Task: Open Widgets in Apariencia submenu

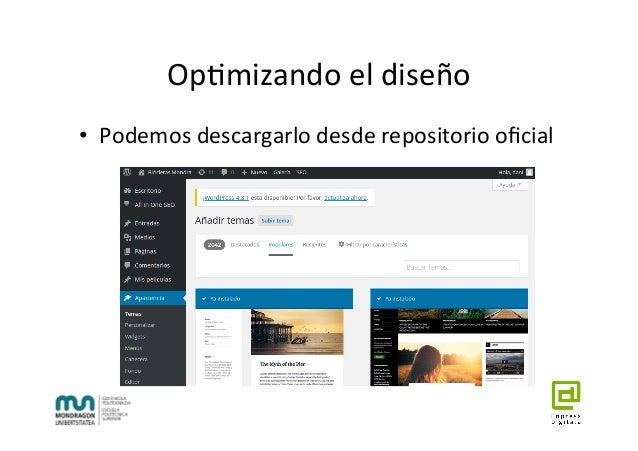Action: [135, 337]
